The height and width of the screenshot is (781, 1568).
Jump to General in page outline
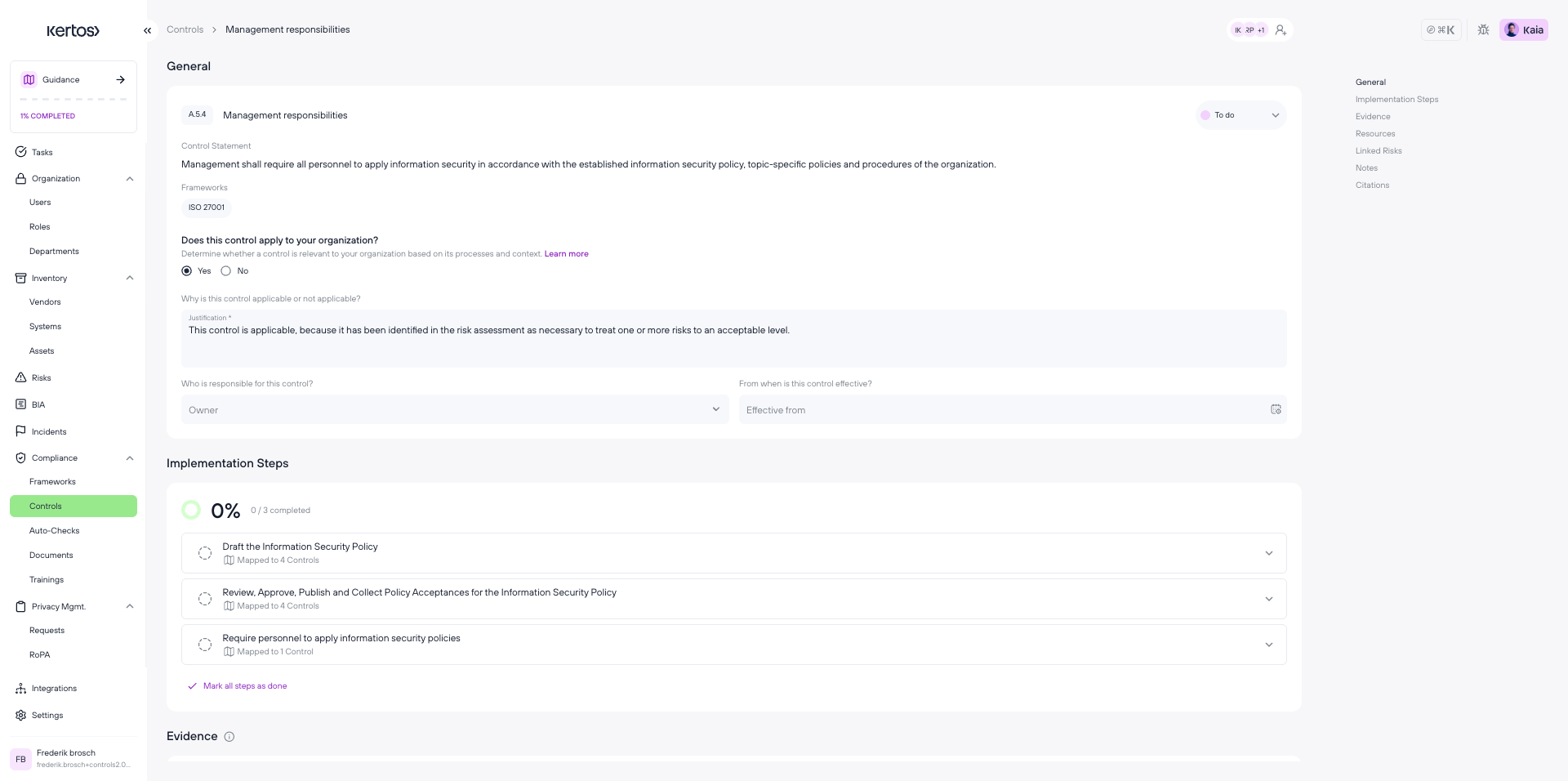[1370, 83]
